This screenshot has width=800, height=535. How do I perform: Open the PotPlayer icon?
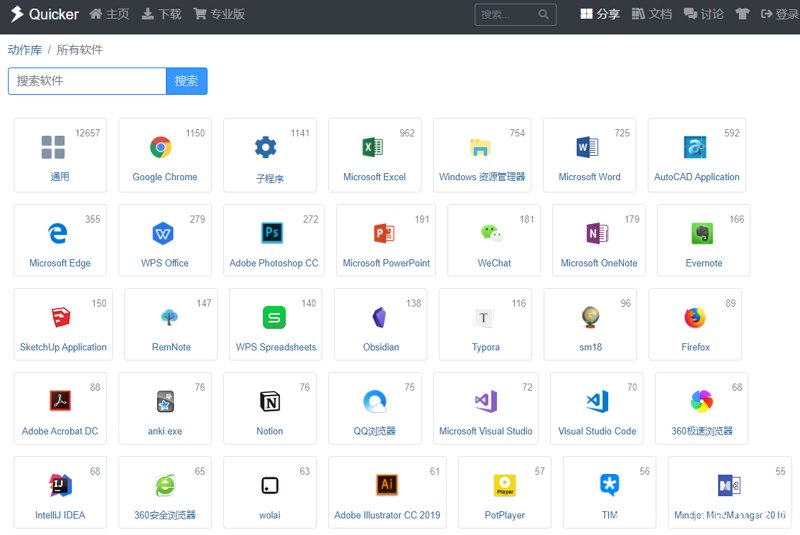(x=505, y=485)
